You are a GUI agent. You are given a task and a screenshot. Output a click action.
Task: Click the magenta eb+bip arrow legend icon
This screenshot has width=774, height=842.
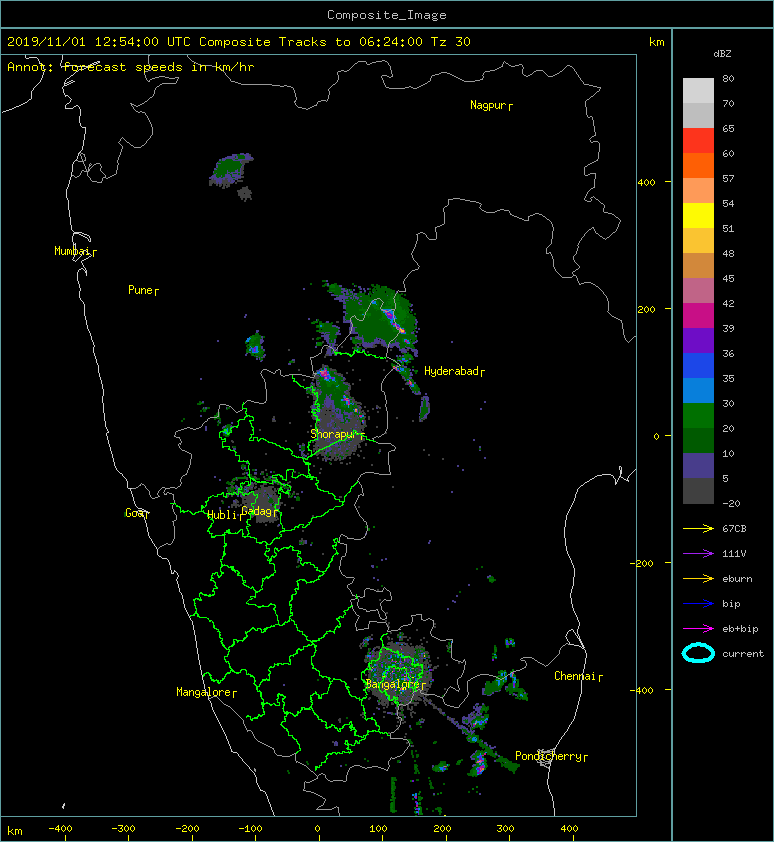(698, 628)
